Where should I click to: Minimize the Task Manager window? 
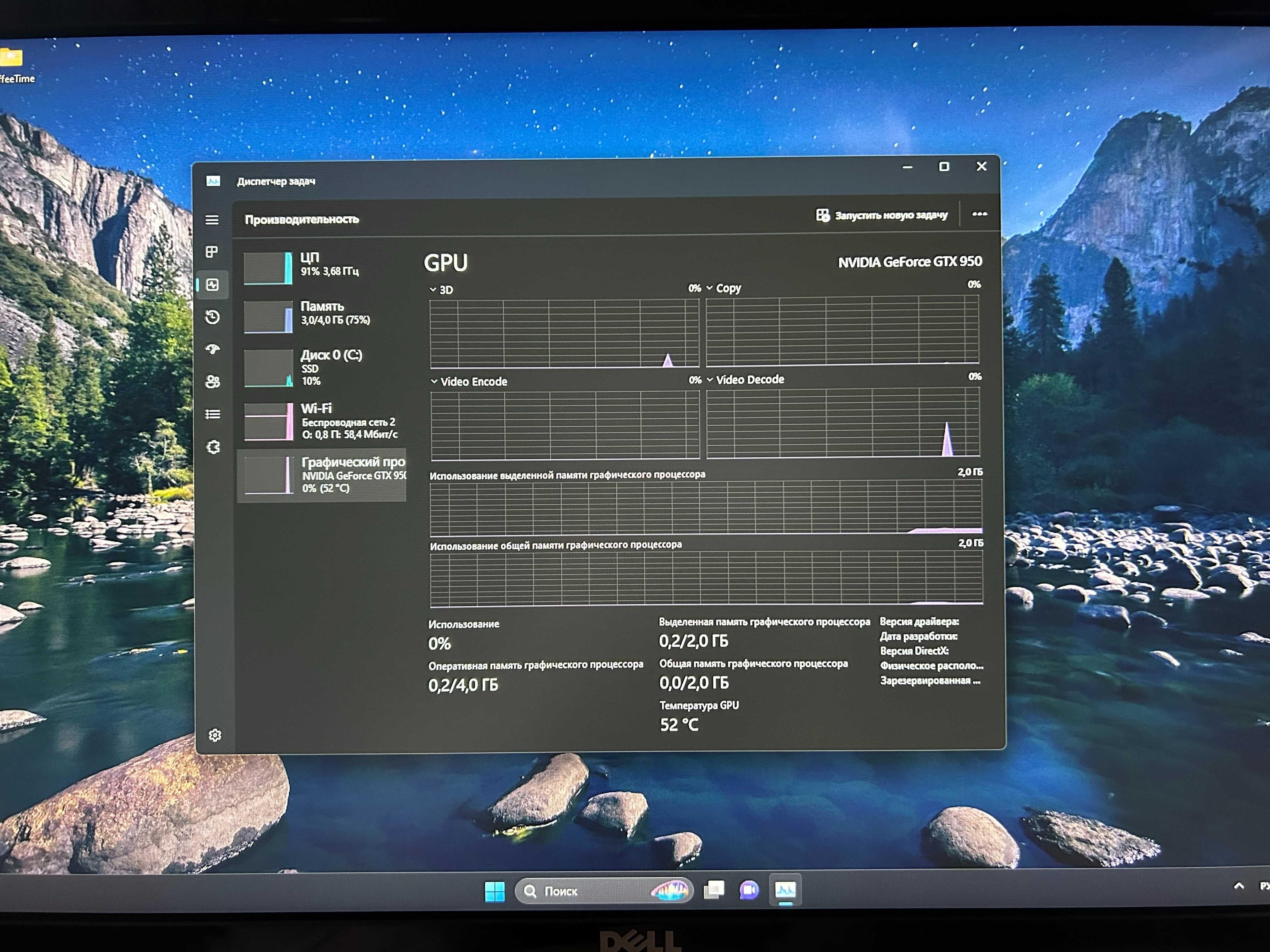(907, 167)
